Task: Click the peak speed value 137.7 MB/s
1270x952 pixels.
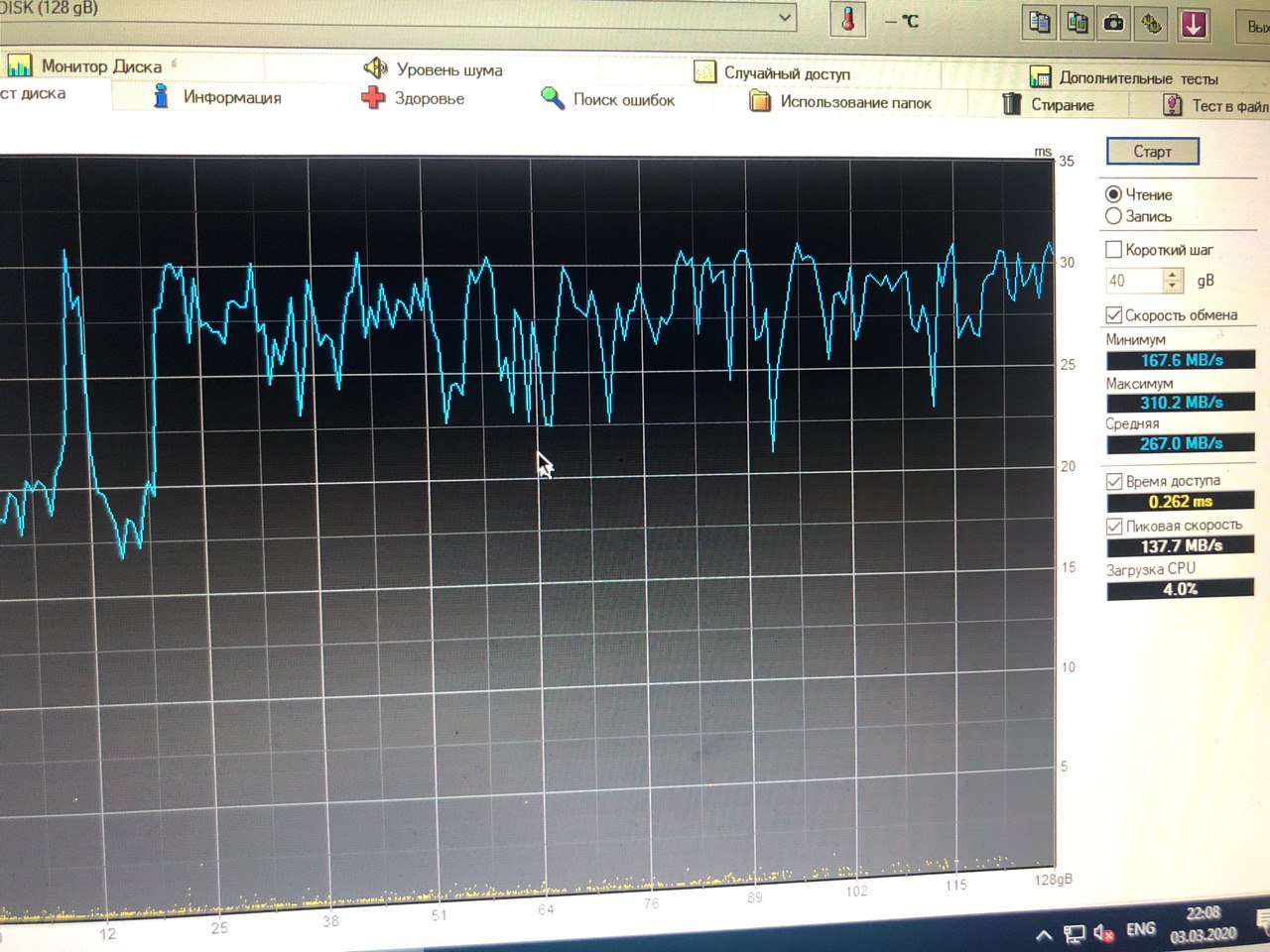Action: point(1181,545)
